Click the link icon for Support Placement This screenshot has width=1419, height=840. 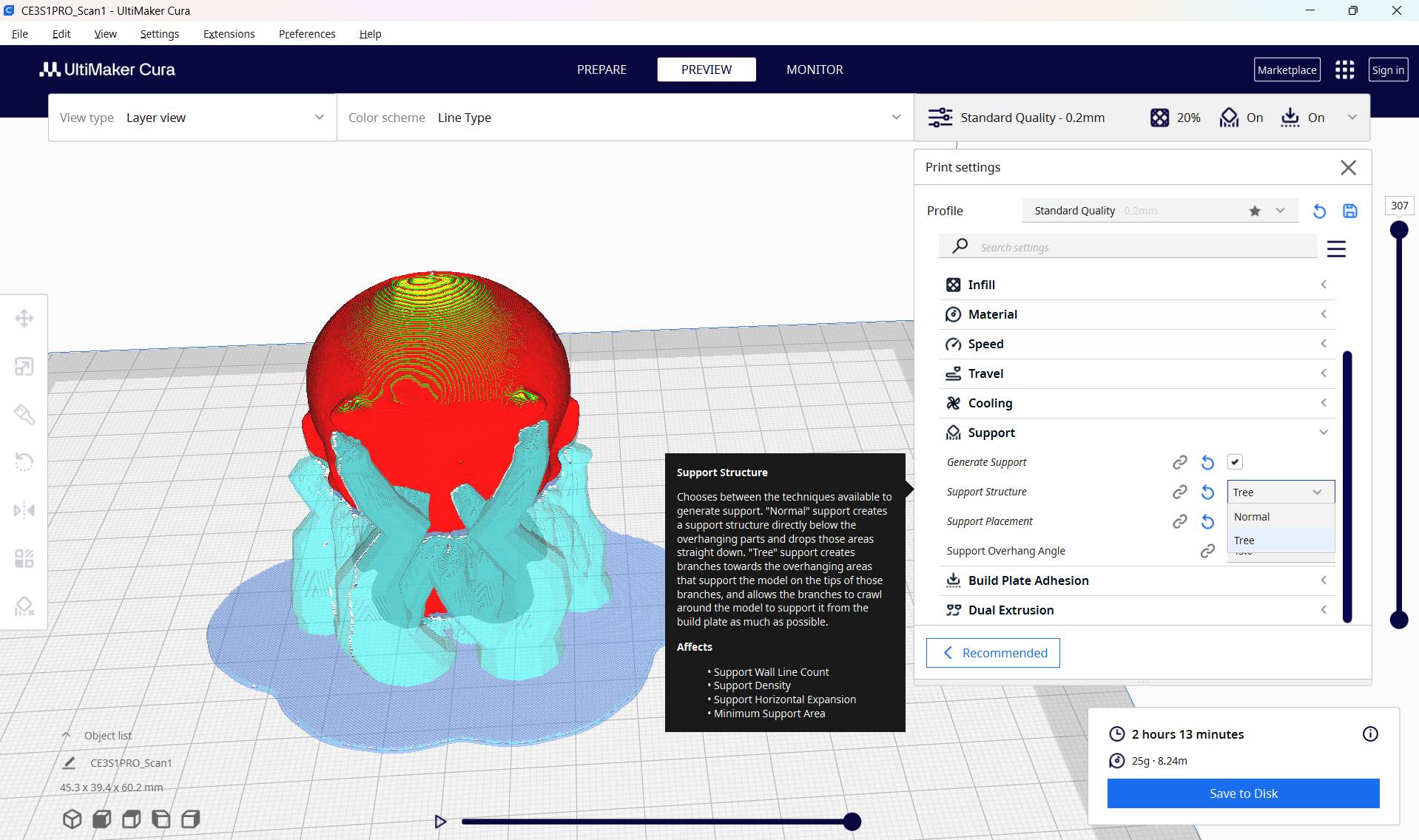point(1180,521)
